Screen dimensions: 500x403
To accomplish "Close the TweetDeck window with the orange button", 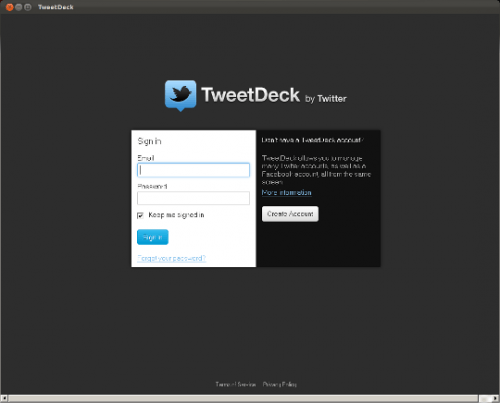I will coord(10,7).
